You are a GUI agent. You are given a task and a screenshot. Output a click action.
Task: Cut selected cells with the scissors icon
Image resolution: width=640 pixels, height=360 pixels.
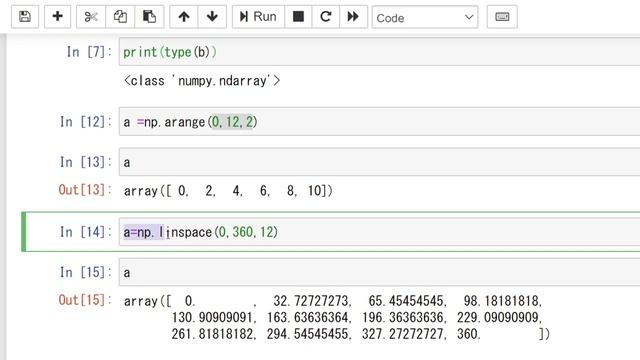(x=91, y=17)
